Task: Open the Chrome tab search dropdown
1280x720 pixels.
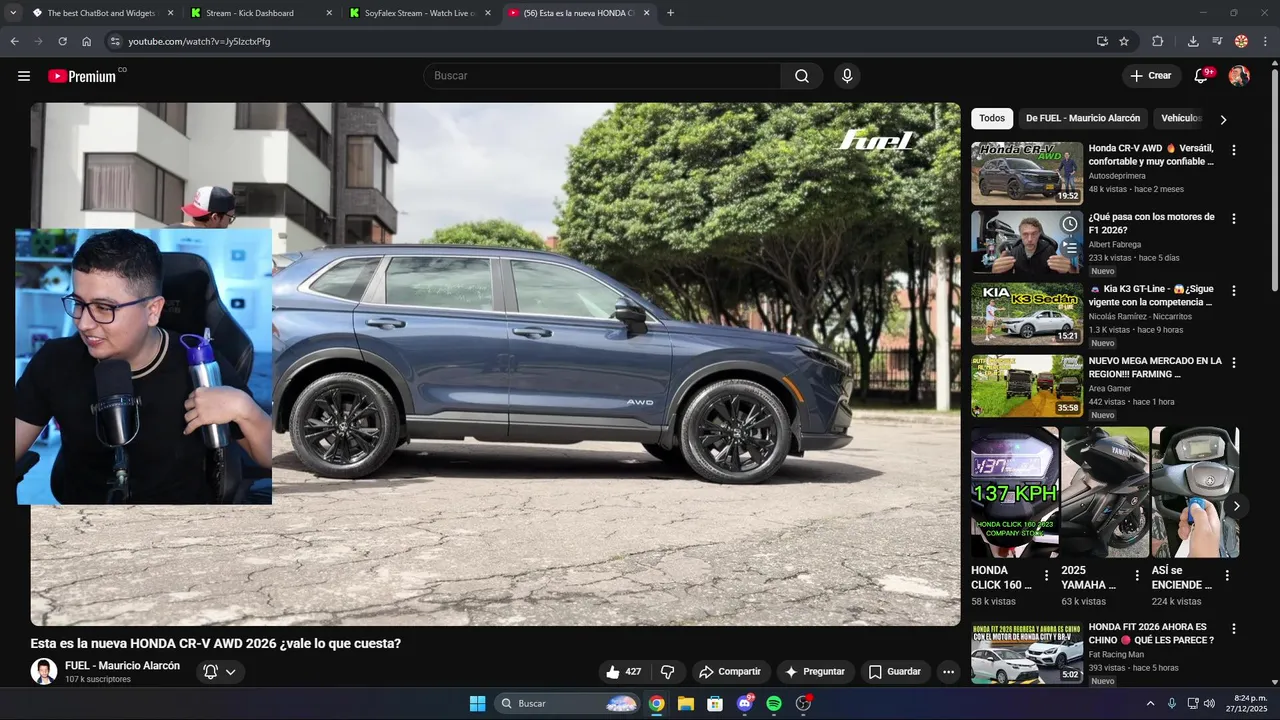Action: (13, 13)
